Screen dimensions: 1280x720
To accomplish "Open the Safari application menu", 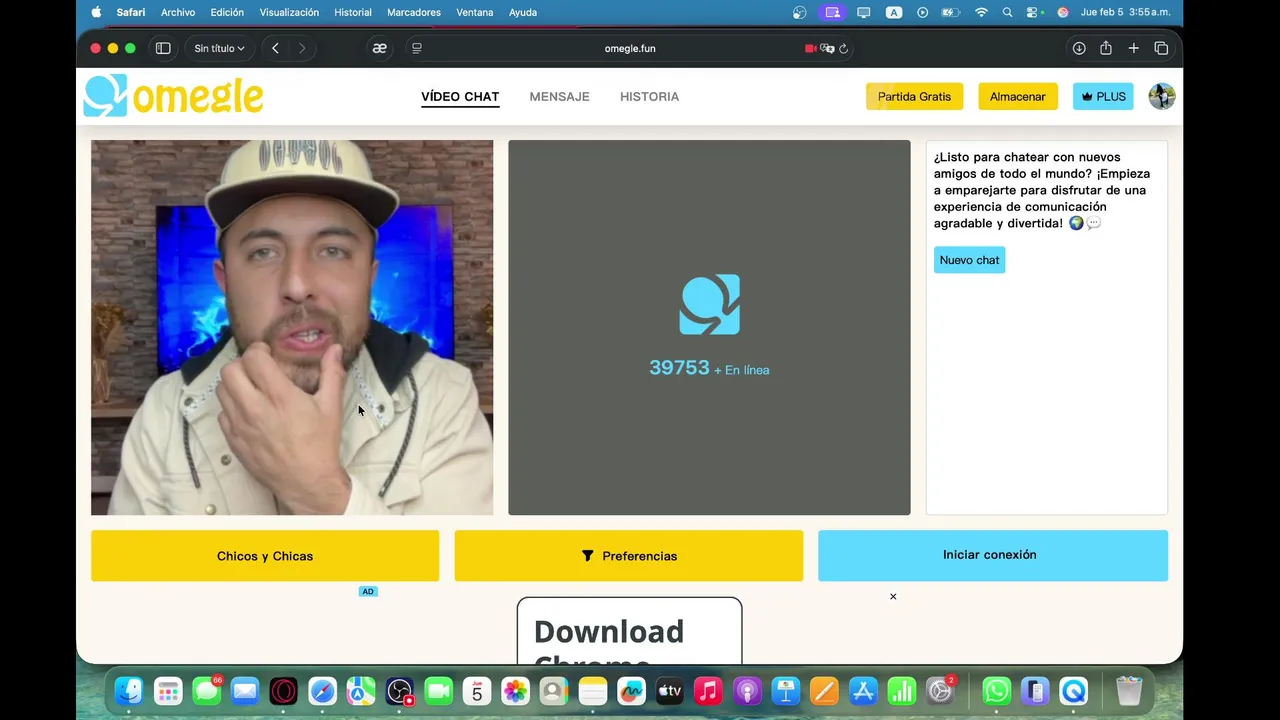I will [x=131, y=12].
